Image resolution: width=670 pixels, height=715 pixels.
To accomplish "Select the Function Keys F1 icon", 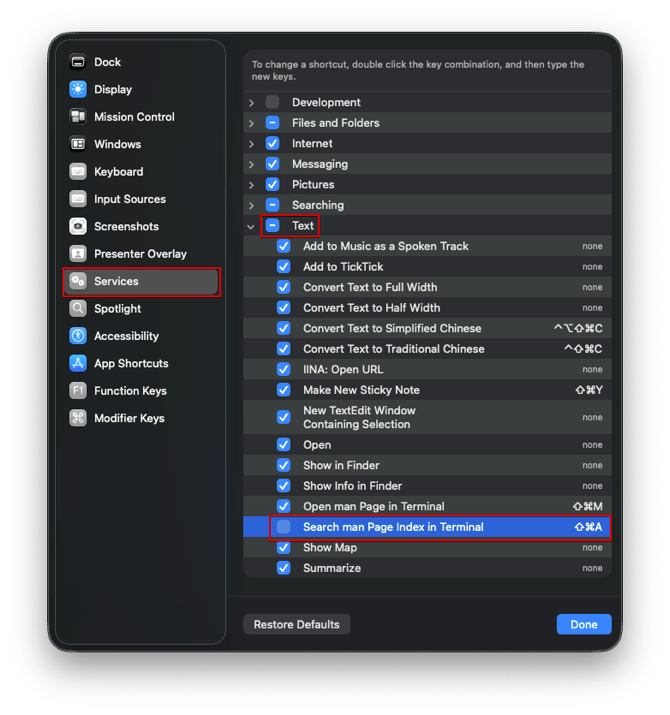I will (x=78, y=391).
